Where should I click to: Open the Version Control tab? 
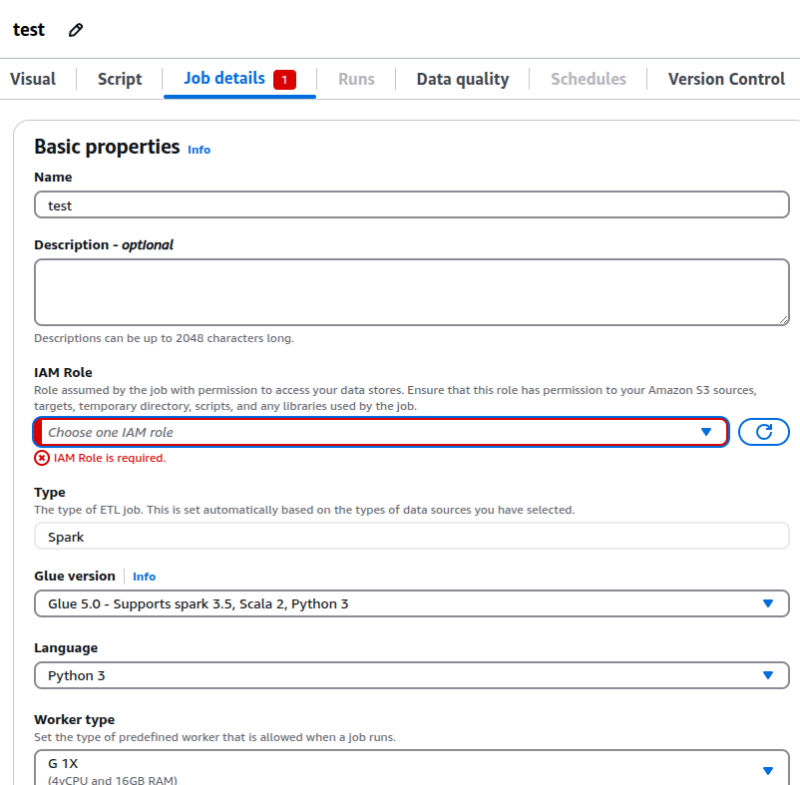726,79
